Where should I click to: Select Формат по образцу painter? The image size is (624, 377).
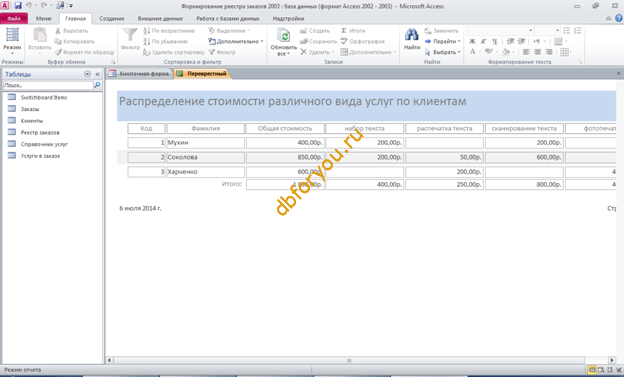click(84, 52)
